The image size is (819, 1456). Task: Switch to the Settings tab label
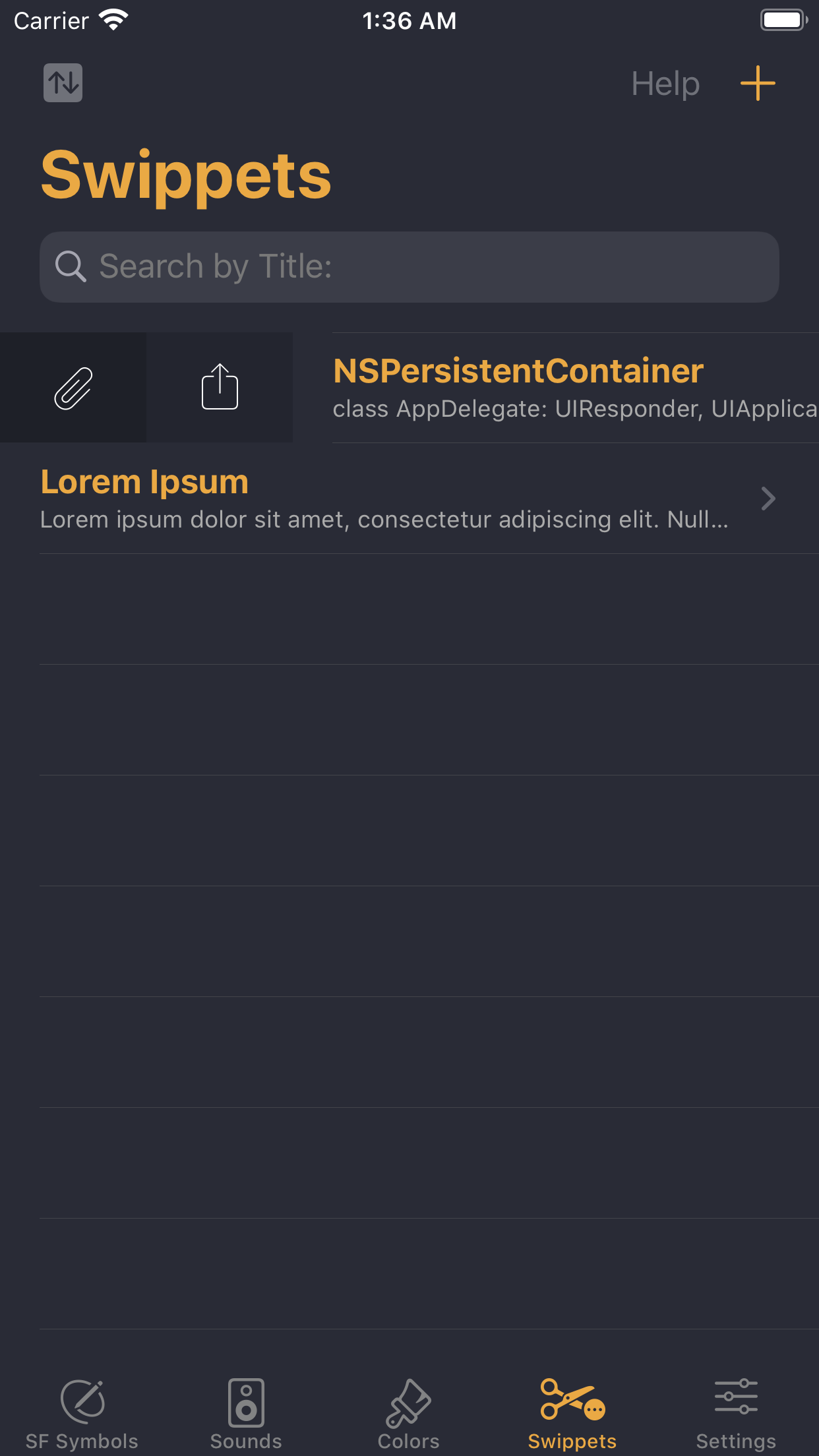tap(736, 1441)
